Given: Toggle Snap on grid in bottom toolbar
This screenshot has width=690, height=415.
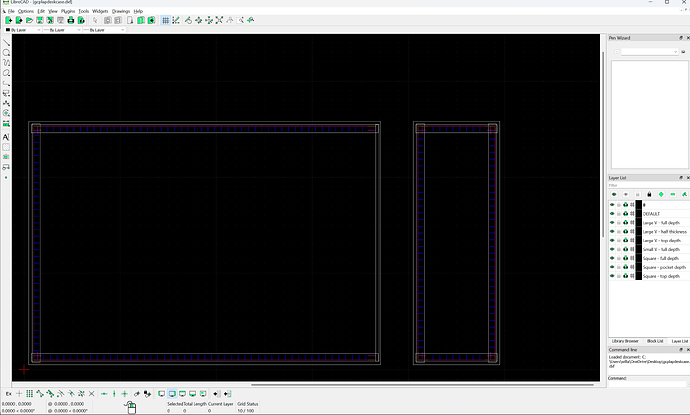Looking at the screenshot, I should point(29,393).
